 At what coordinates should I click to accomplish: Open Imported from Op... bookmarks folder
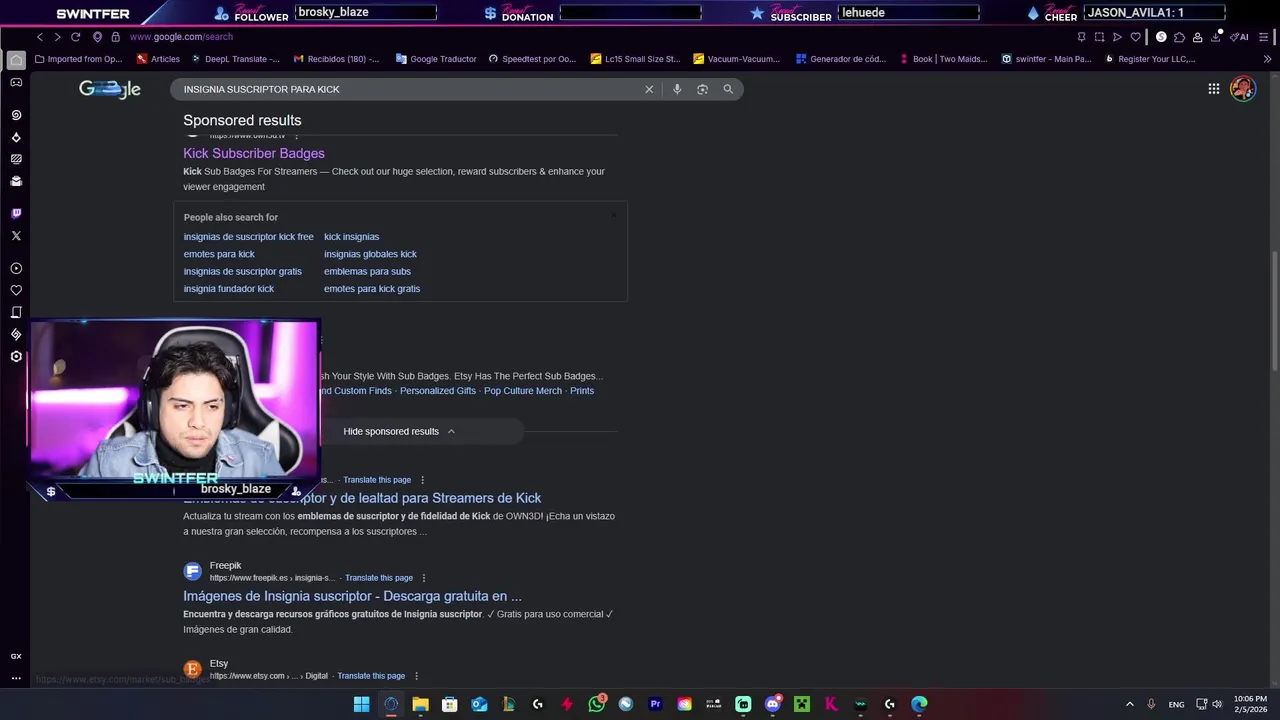(78, 59)
